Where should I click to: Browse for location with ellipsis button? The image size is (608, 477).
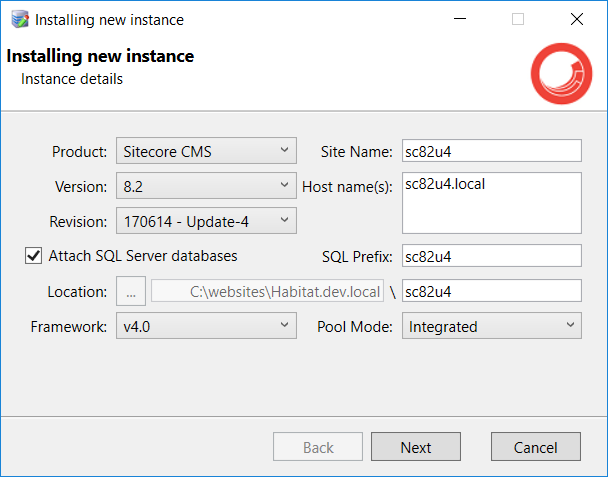tap(131, 291)
